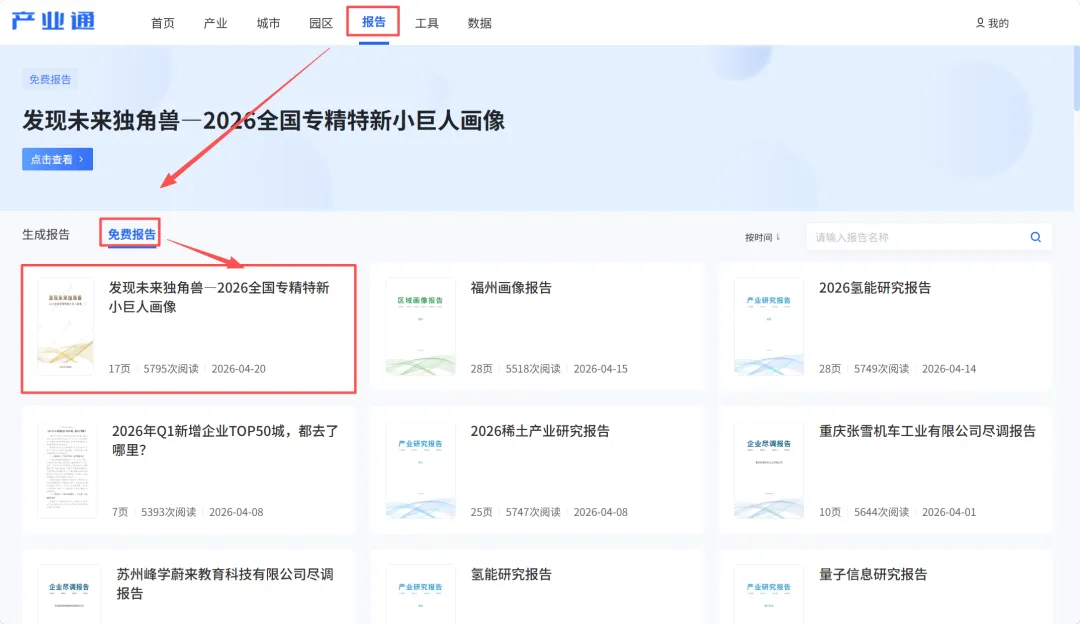
Task: Open the 福州画像报告 title
Action: [x=511, y=288]
